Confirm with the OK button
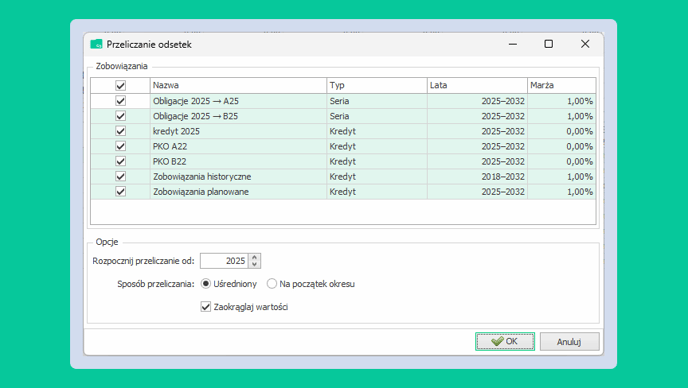688x388 pixels. pos(505,341)
